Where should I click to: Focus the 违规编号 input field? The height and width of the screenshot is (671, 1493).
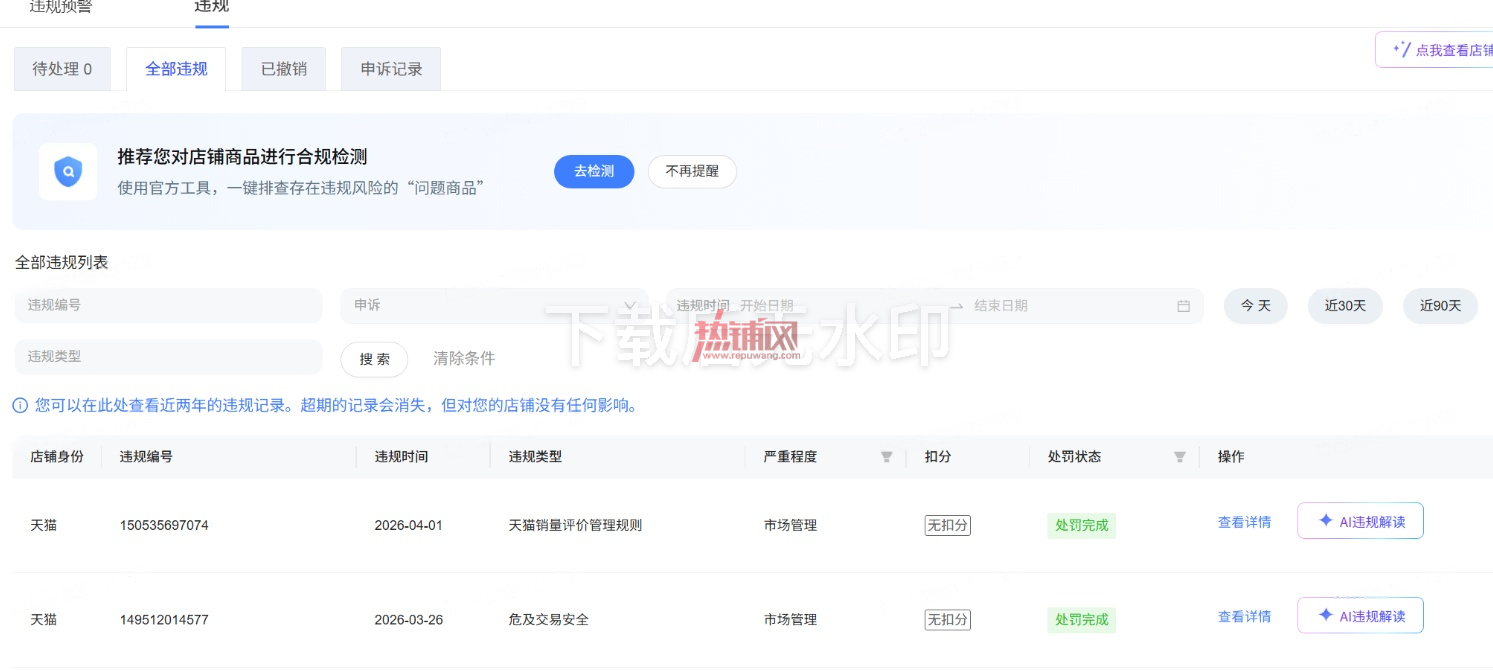(x=168, y=306)
